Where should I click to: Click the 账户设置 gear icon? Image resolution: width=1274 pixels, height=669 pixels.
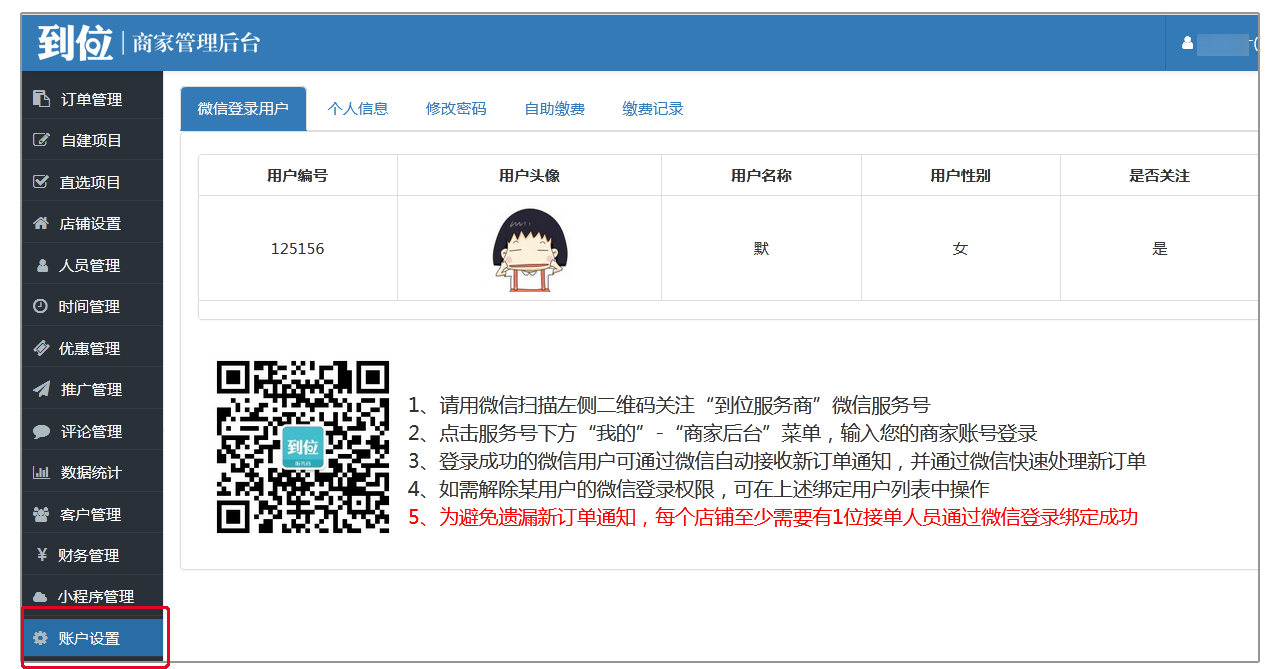point(40,639)
